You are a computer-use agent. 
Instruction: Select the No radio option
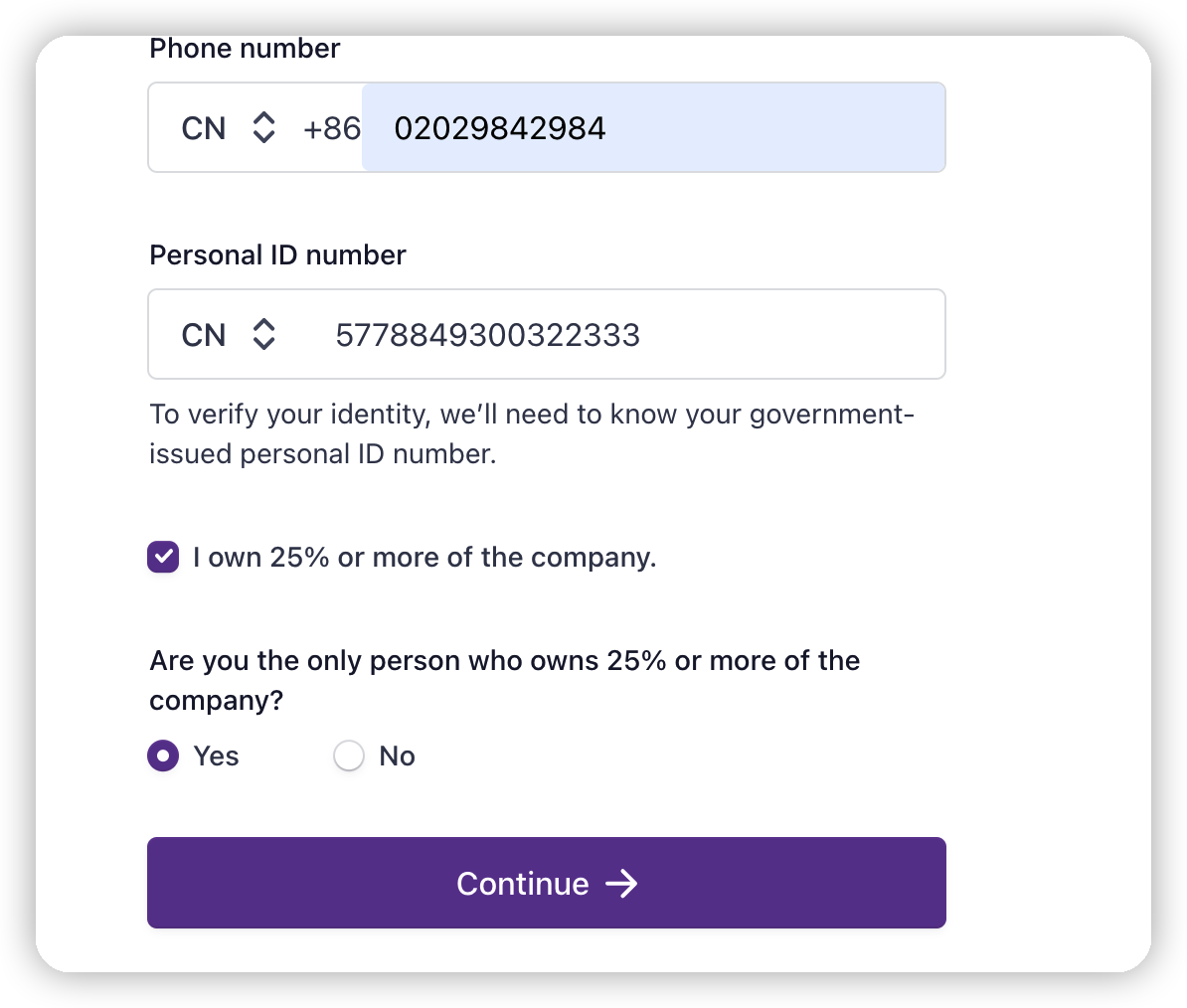click(x=348, y=756)
